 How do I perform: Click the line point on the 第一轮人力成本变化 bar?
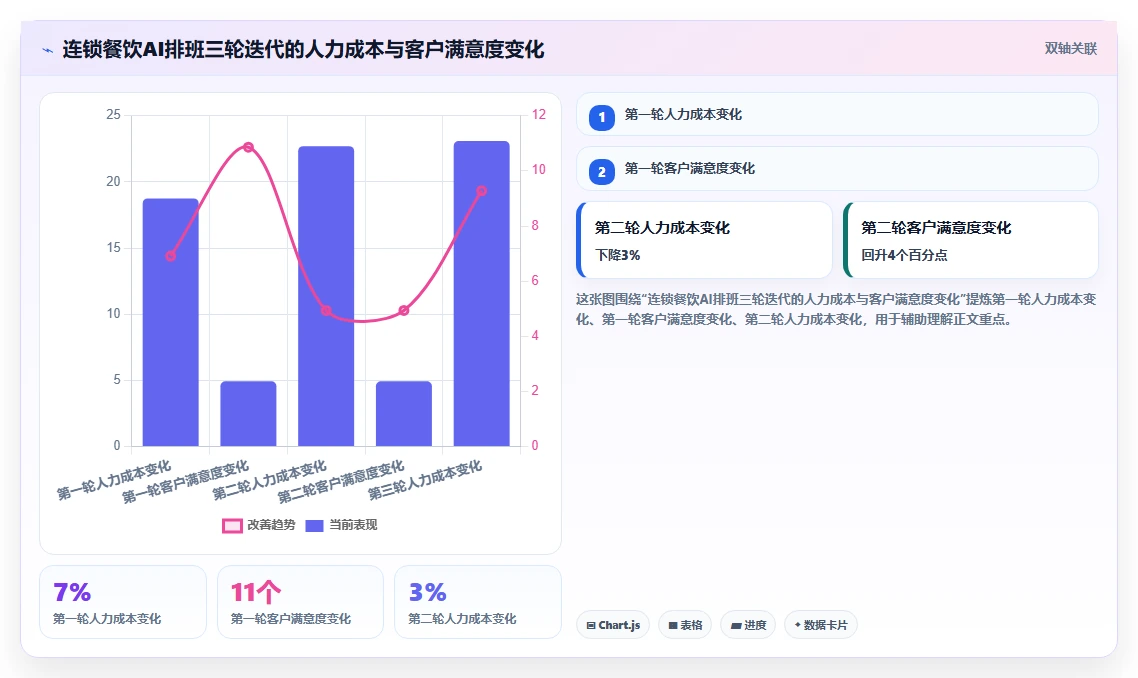point(171,256)
